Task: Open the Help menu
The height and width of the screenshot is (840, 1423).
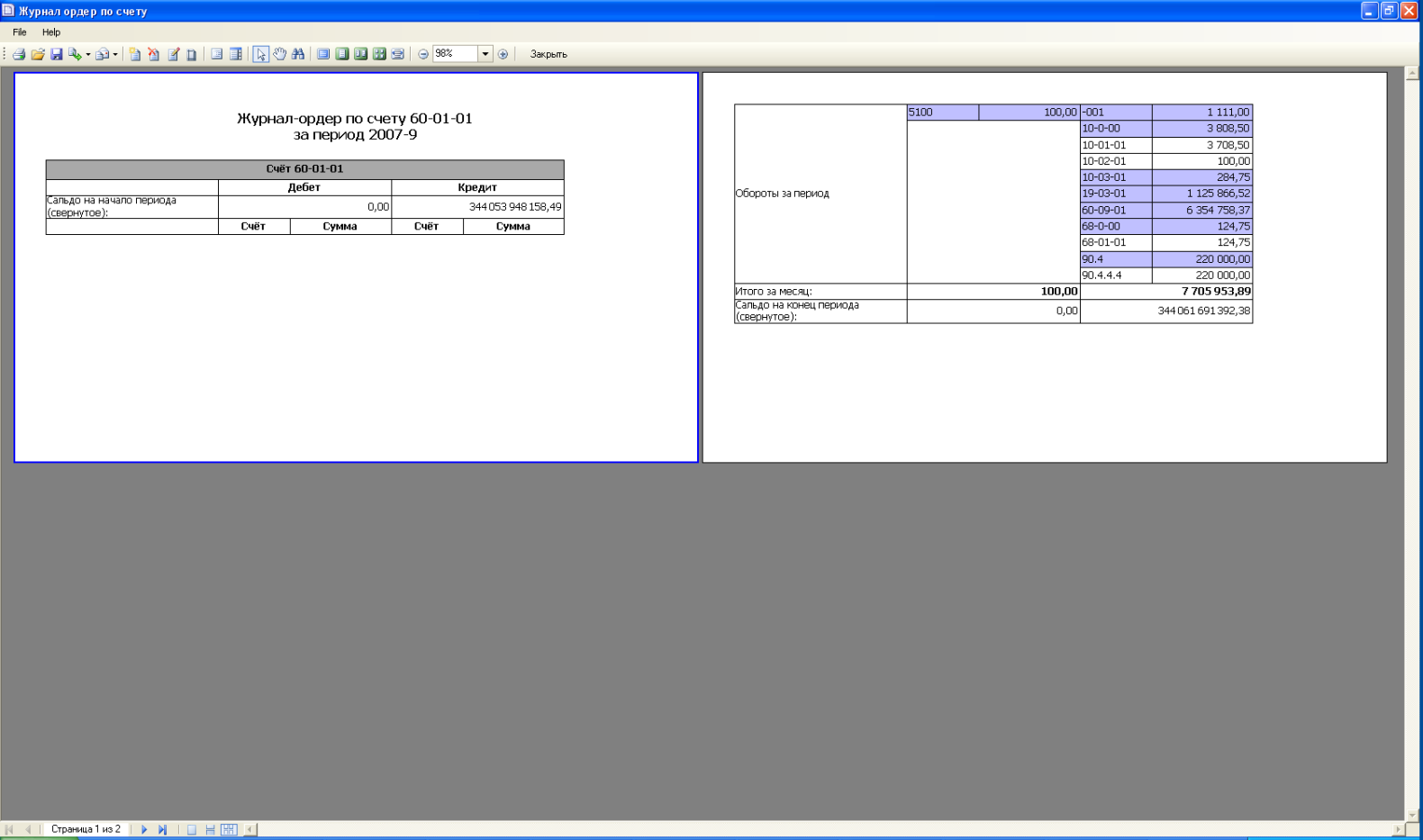Action: (51, 32)
